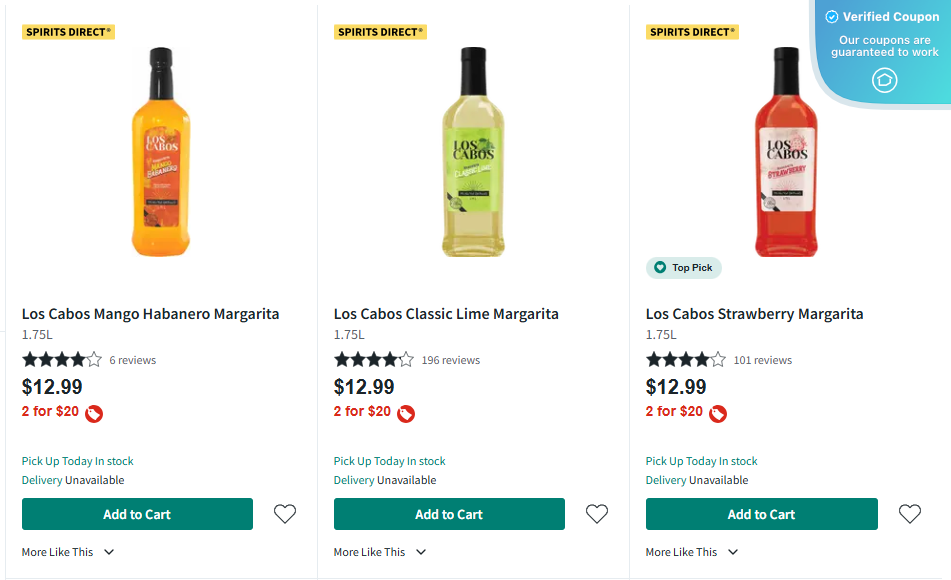Favorite the Mango Habanero Margarita heart icon

click(x=285, y=514)
